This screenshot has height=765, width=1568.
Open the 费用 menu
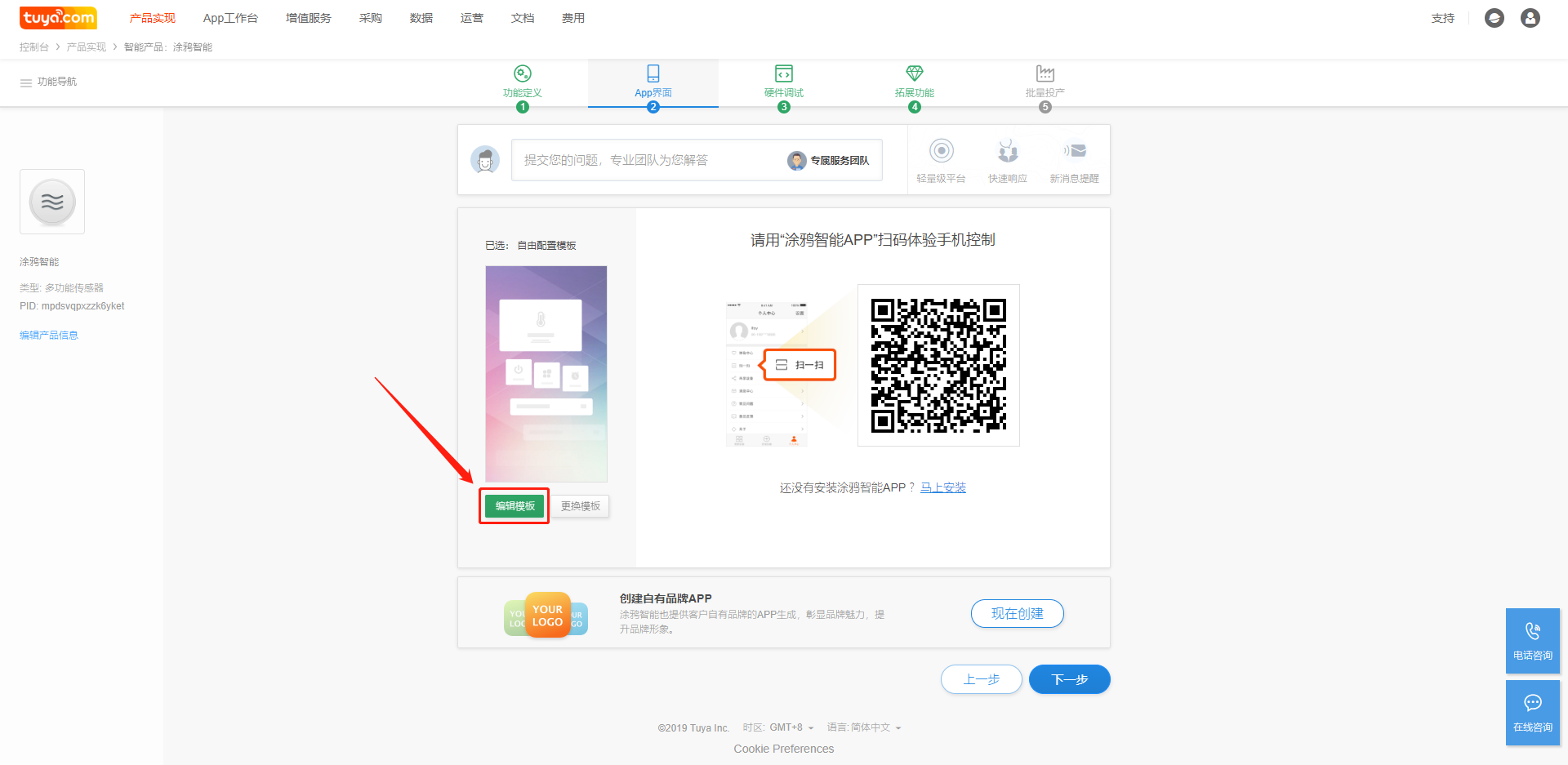click(573, 18)
